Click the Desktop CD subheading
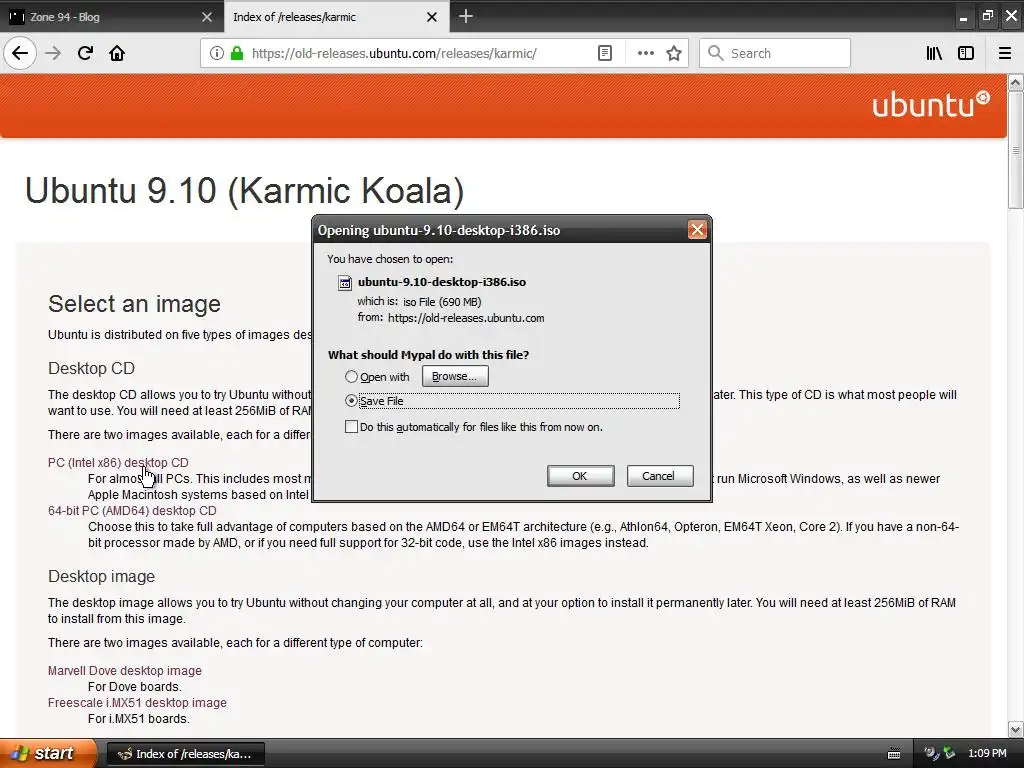 click(91, 368)
